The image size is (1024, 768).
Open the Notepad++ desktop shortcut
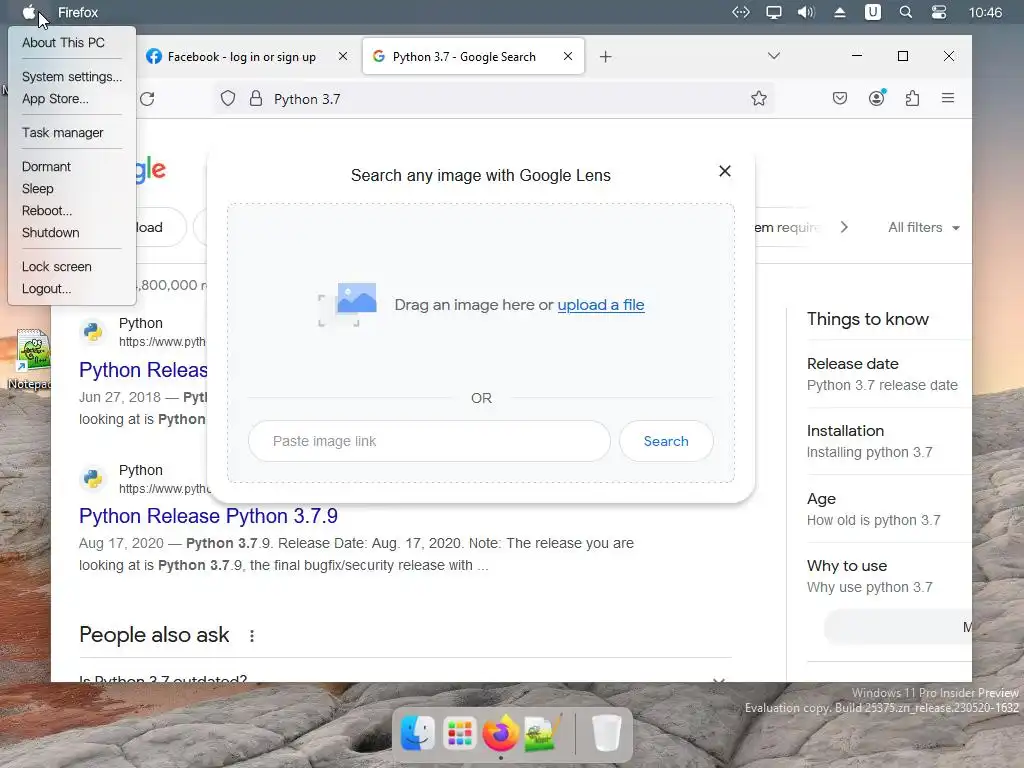pyautogui.click(x=33, y=359)
